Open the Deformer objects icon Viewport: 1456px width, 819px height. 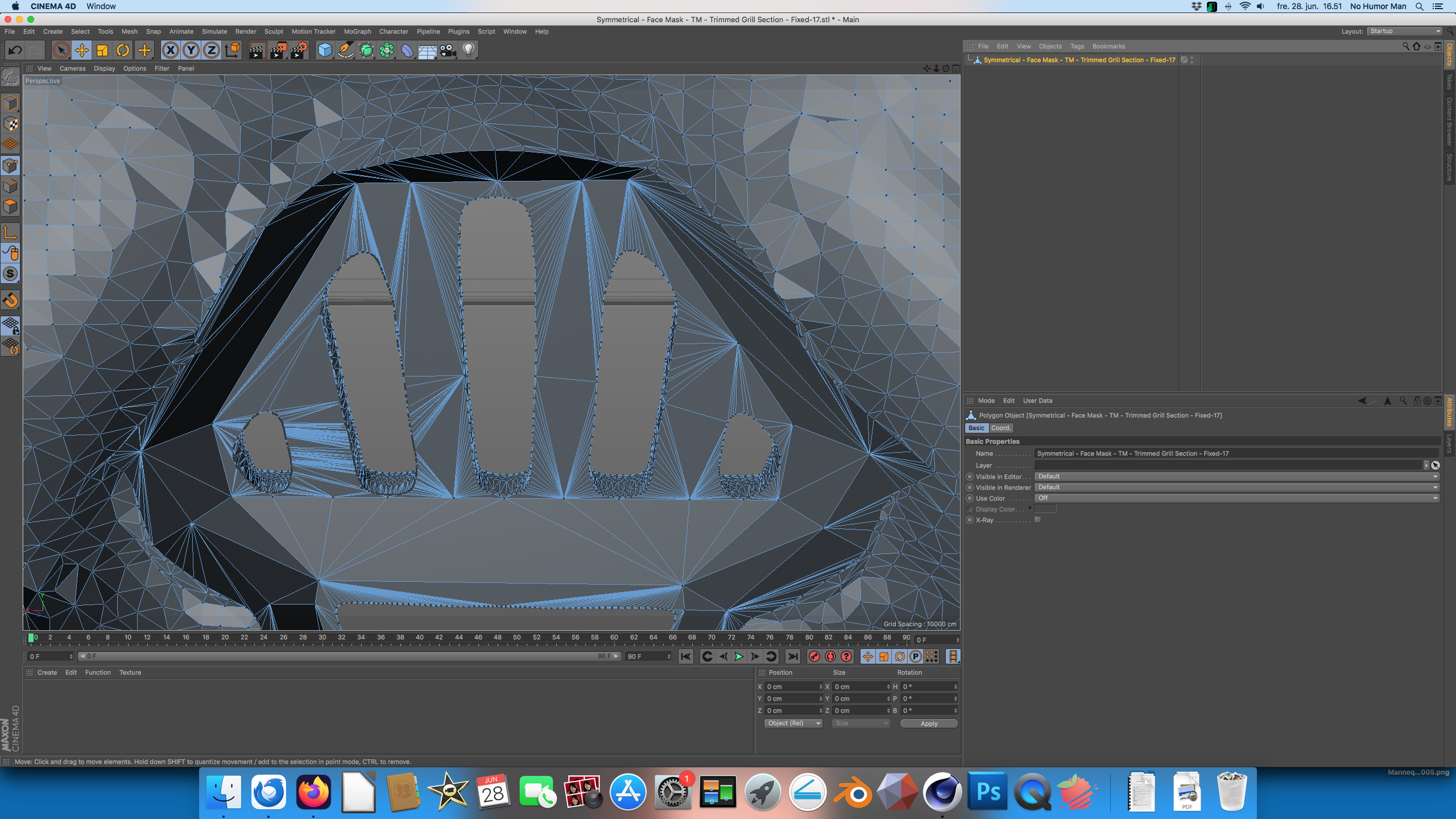(x=407, y=50)
